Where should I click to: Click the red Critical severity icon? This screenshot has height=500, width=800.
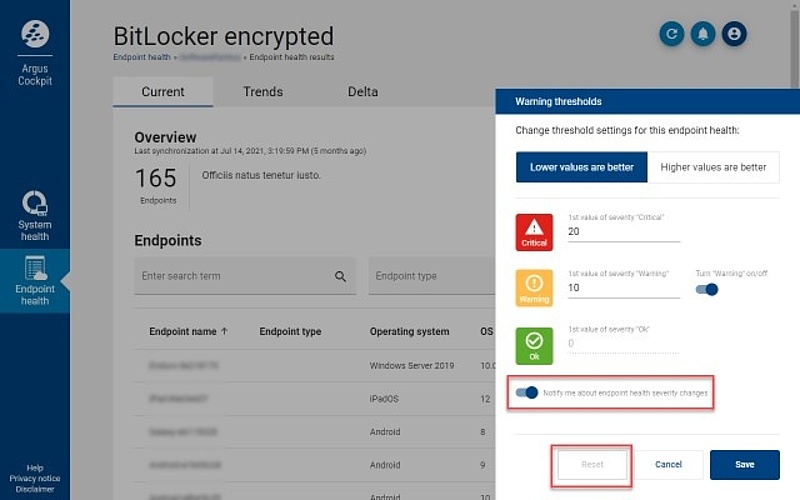point(534,232)
